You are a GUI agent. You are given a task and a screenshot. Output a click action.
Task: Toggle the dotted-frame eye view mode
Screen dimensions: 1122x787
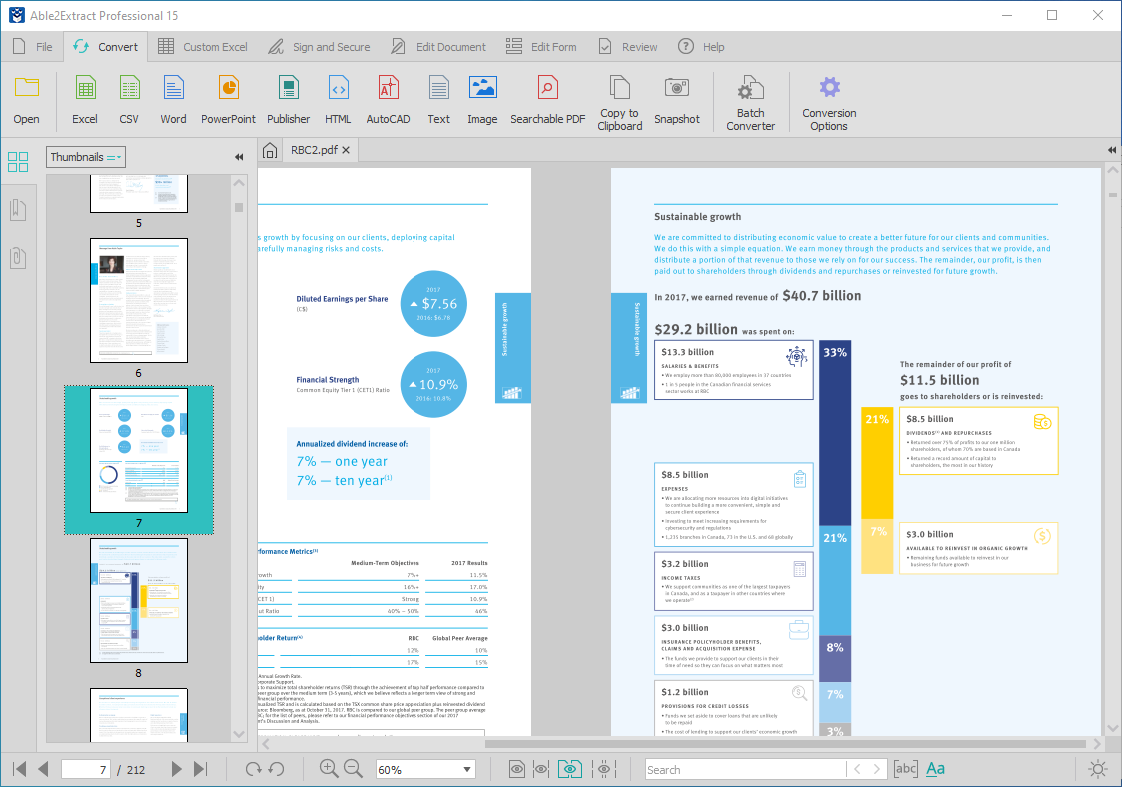click(x=604, y=769)
